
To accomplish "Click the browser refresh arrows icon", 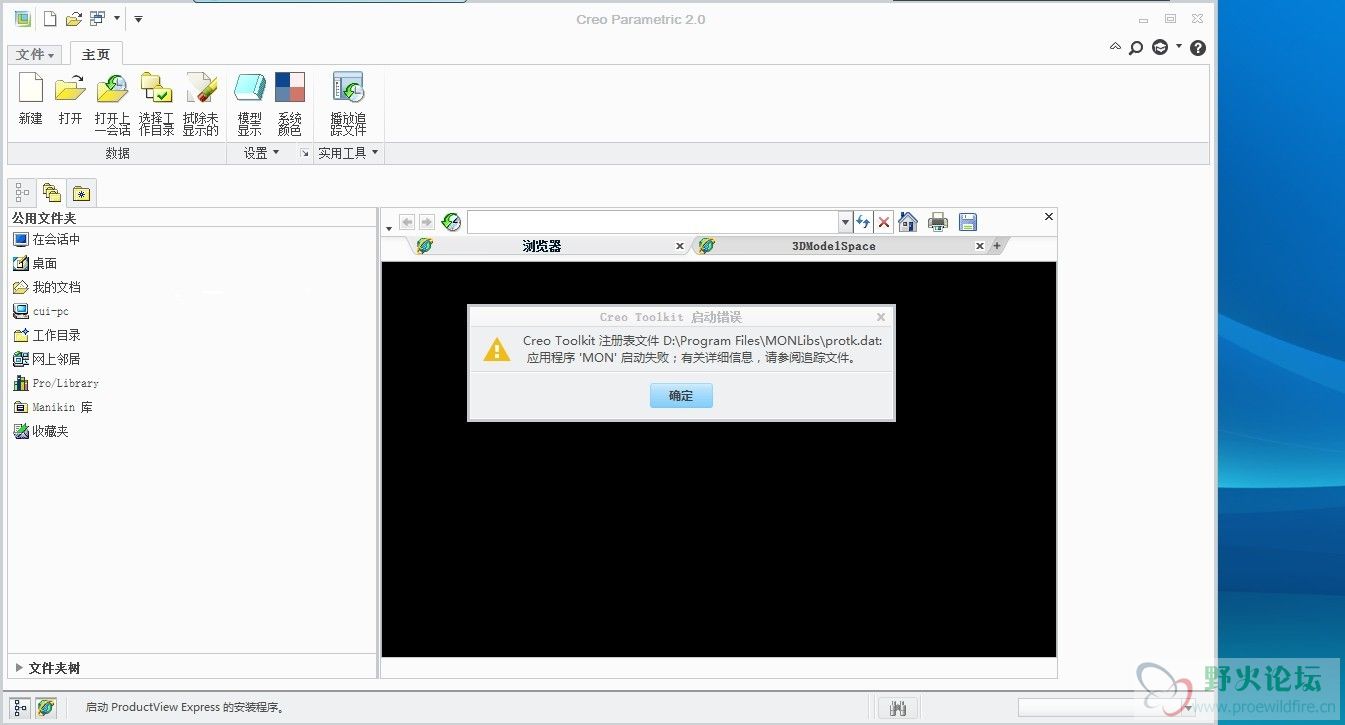I will [863, 222].
